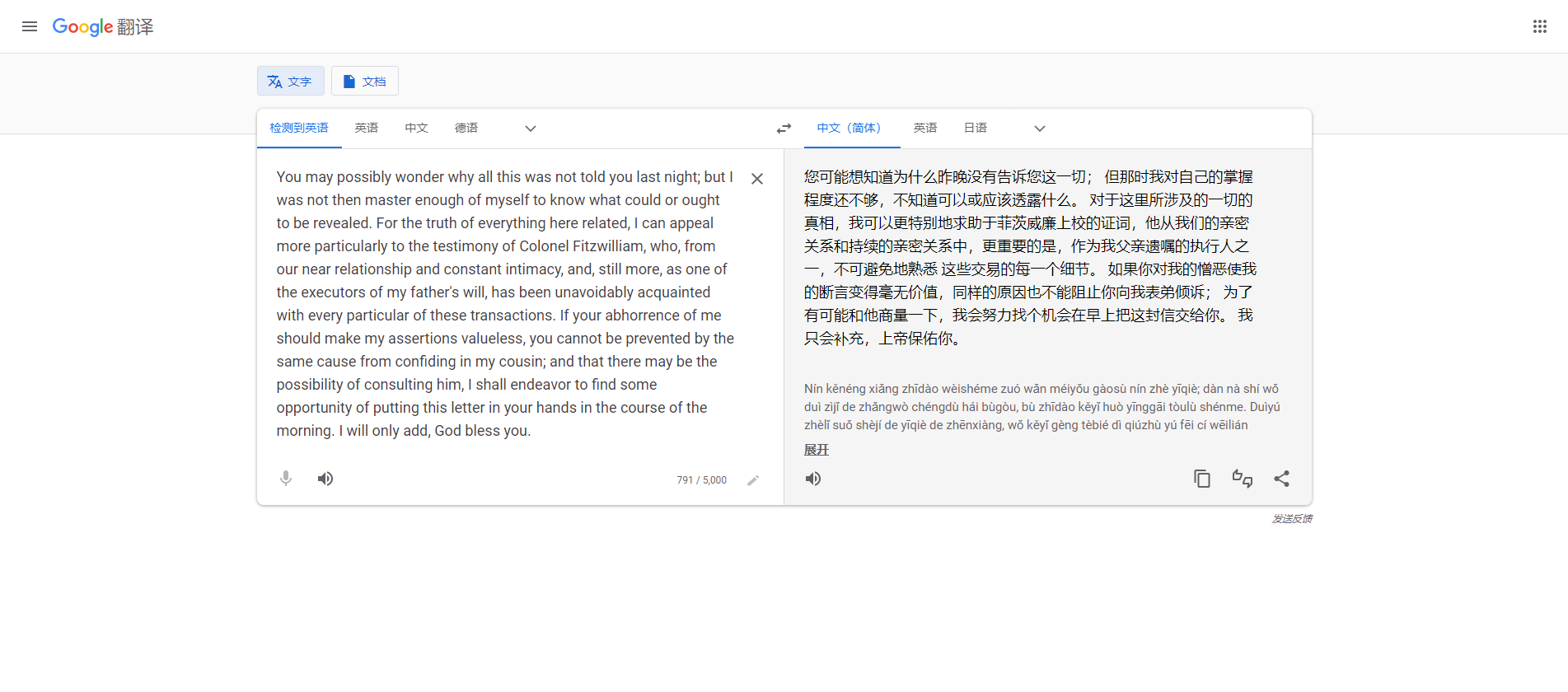The height and width of the screenshot is (692, 1568).
Task: Click the 发送反馈 feedback link
Action: pos(1291,519)
